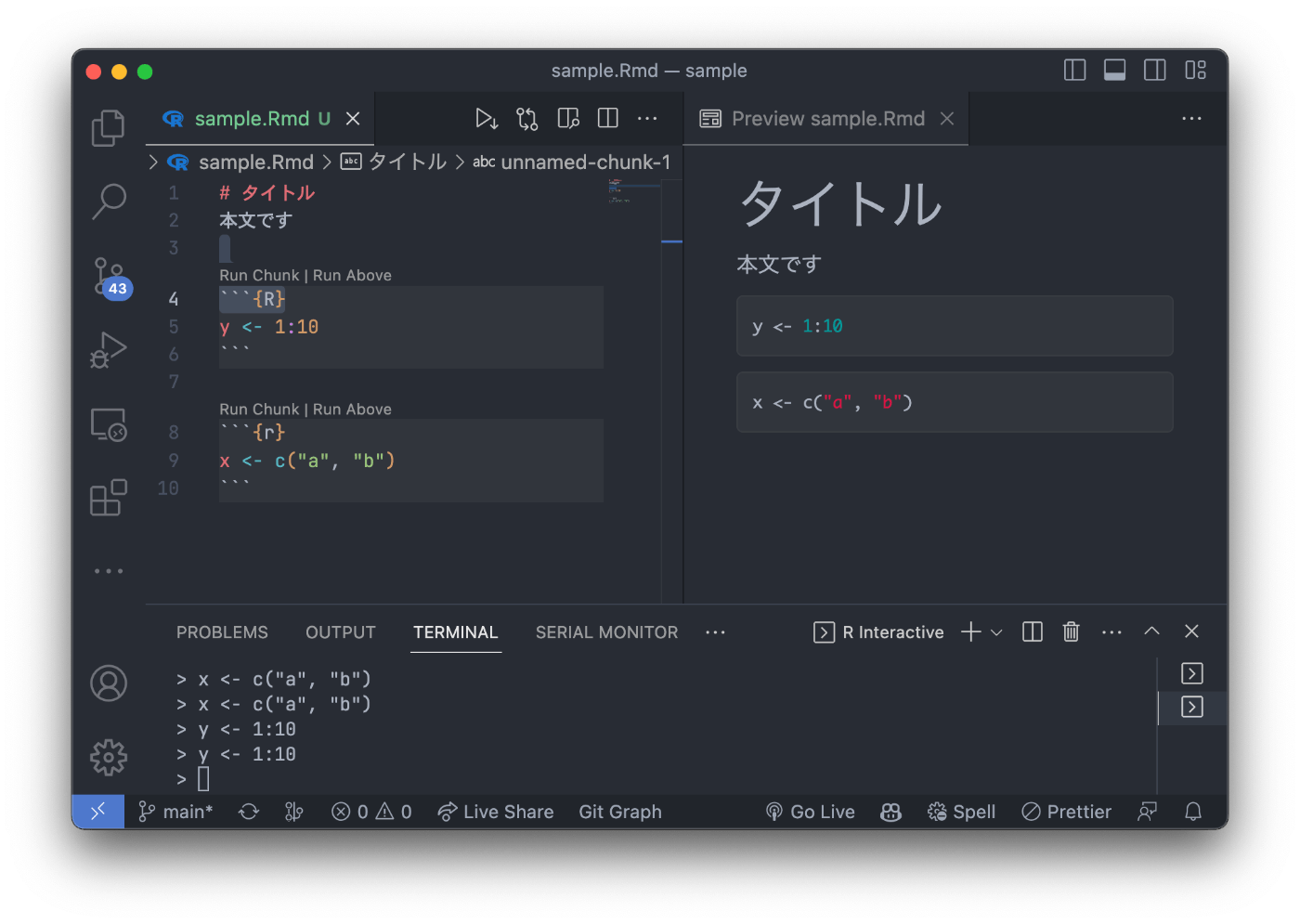Select the R Interactive terminal label

[x=879, y=632]
